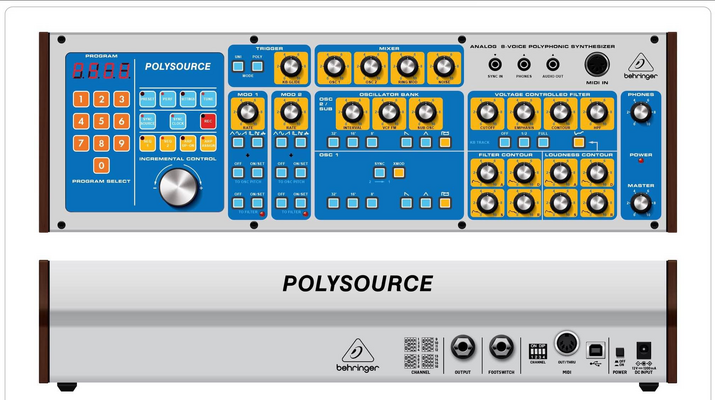This screenshot has height=400, width=715.
Task: Select OSC 2 sawtooth waveform button
Action: point(406,142)
